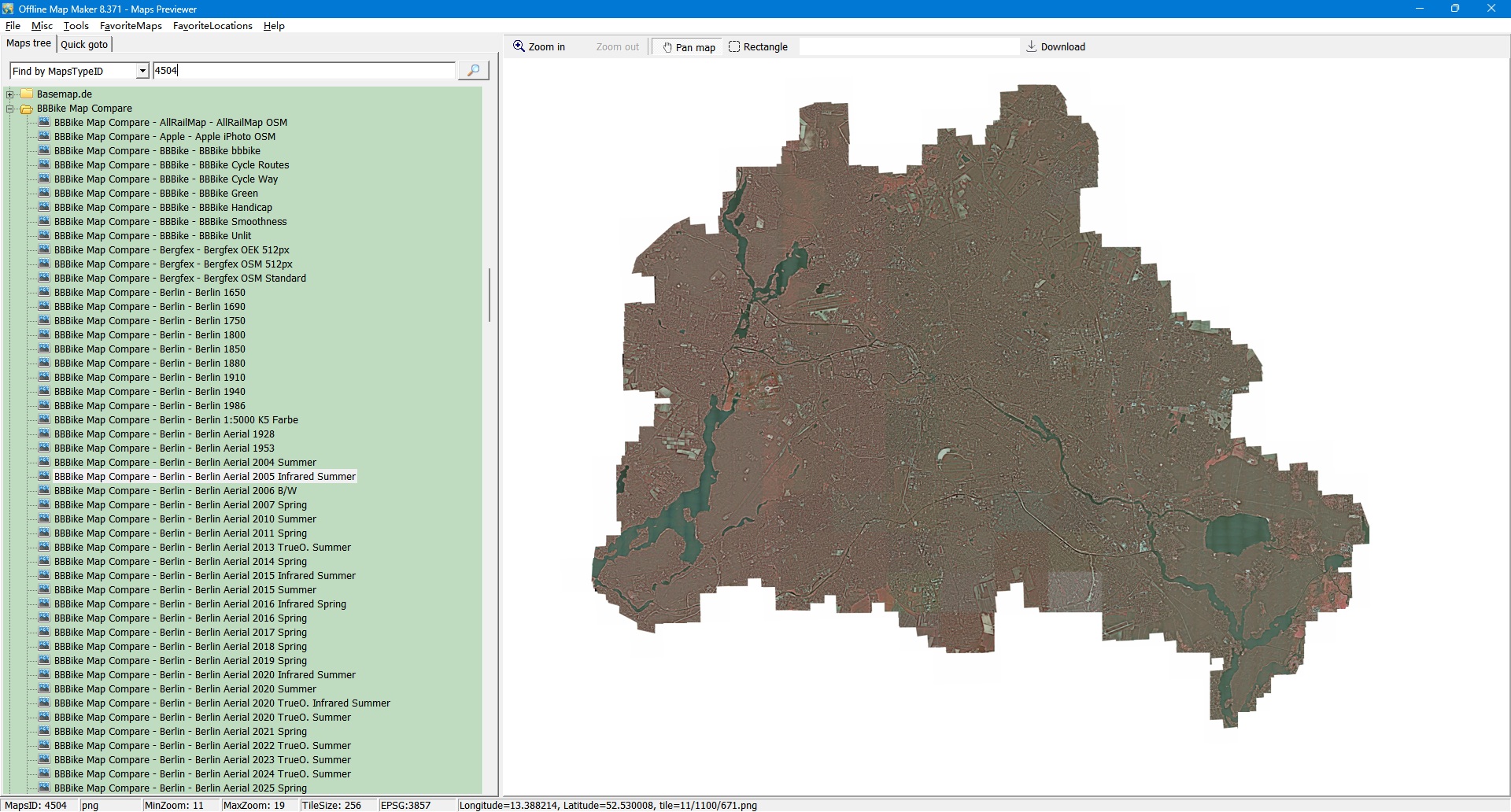
Task: Click the Zoom out button
Action: (x=617, y=47)
